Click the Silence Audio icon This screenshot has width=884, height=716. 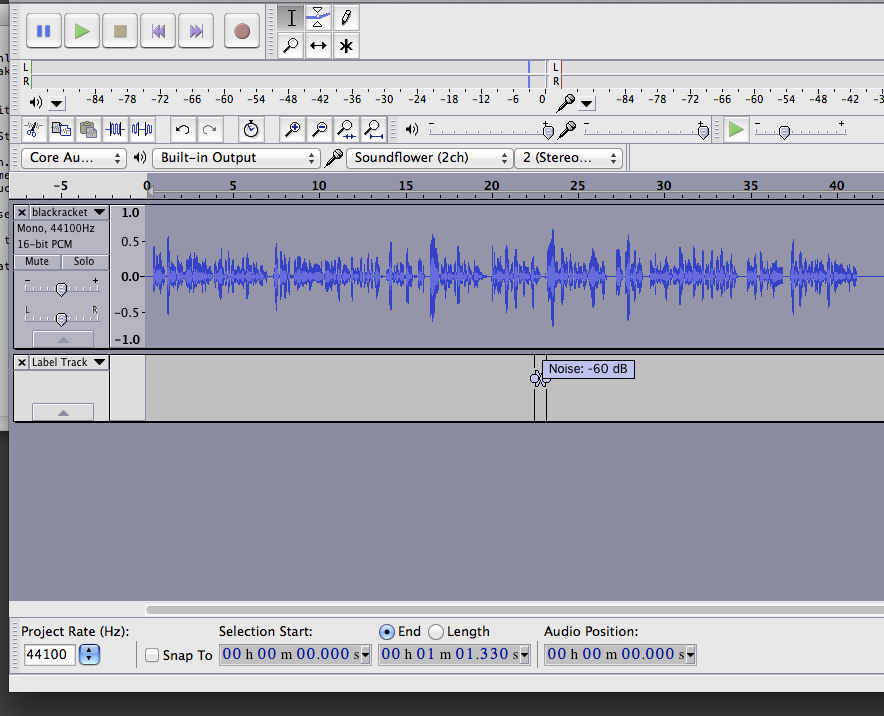pos(142,129)
